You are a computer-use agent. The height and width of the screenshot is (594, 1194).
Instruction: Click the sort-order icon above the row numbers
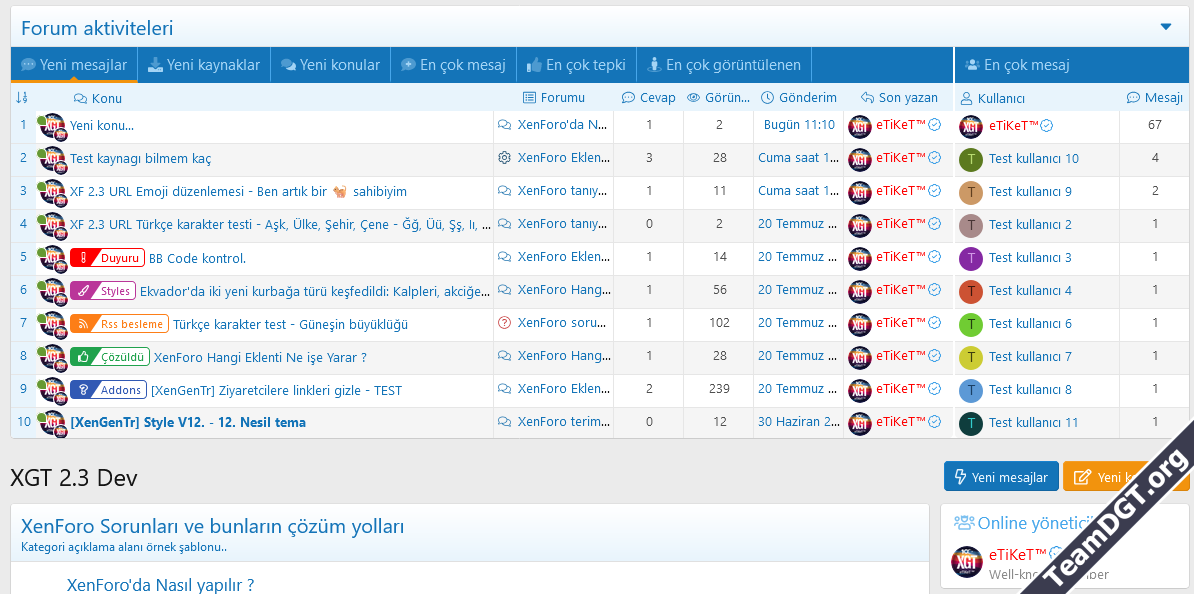[x=21, y=97]
